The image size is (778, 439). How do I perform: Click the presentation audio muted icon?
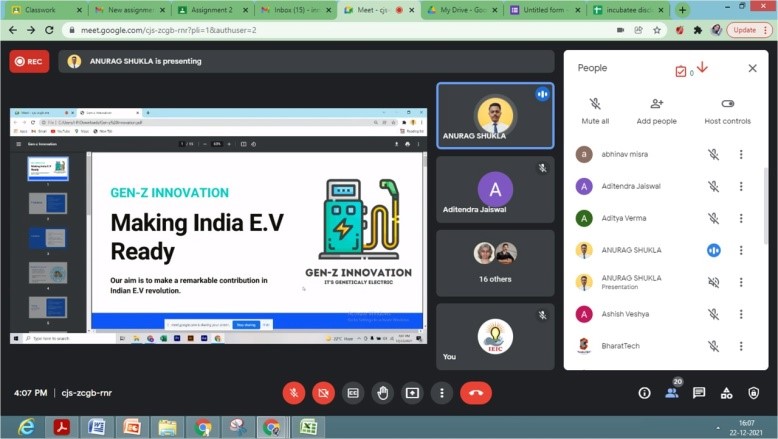713,282
